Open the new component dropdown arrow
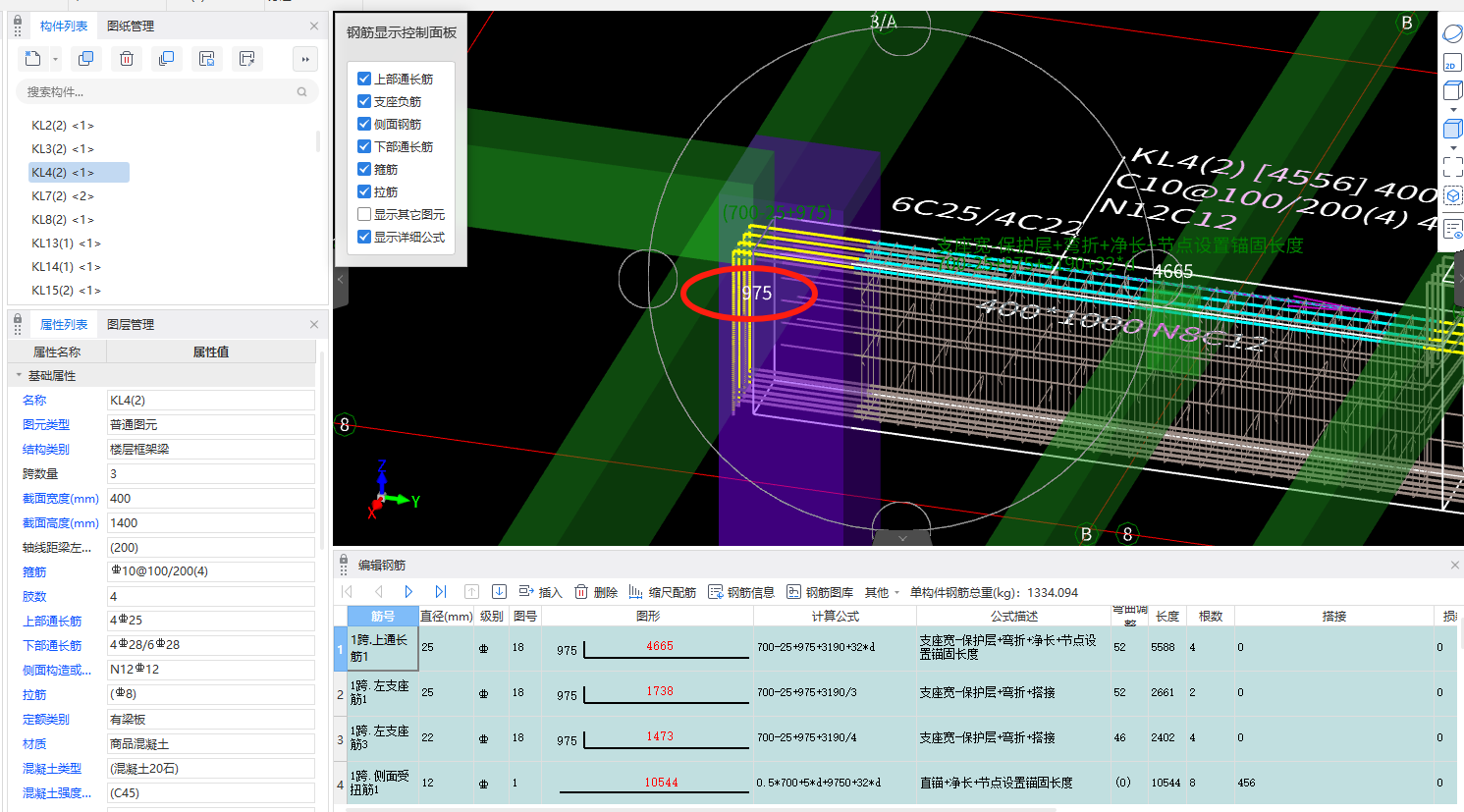1464x812 pixels. pyautogui.click(x=55, y=60)
